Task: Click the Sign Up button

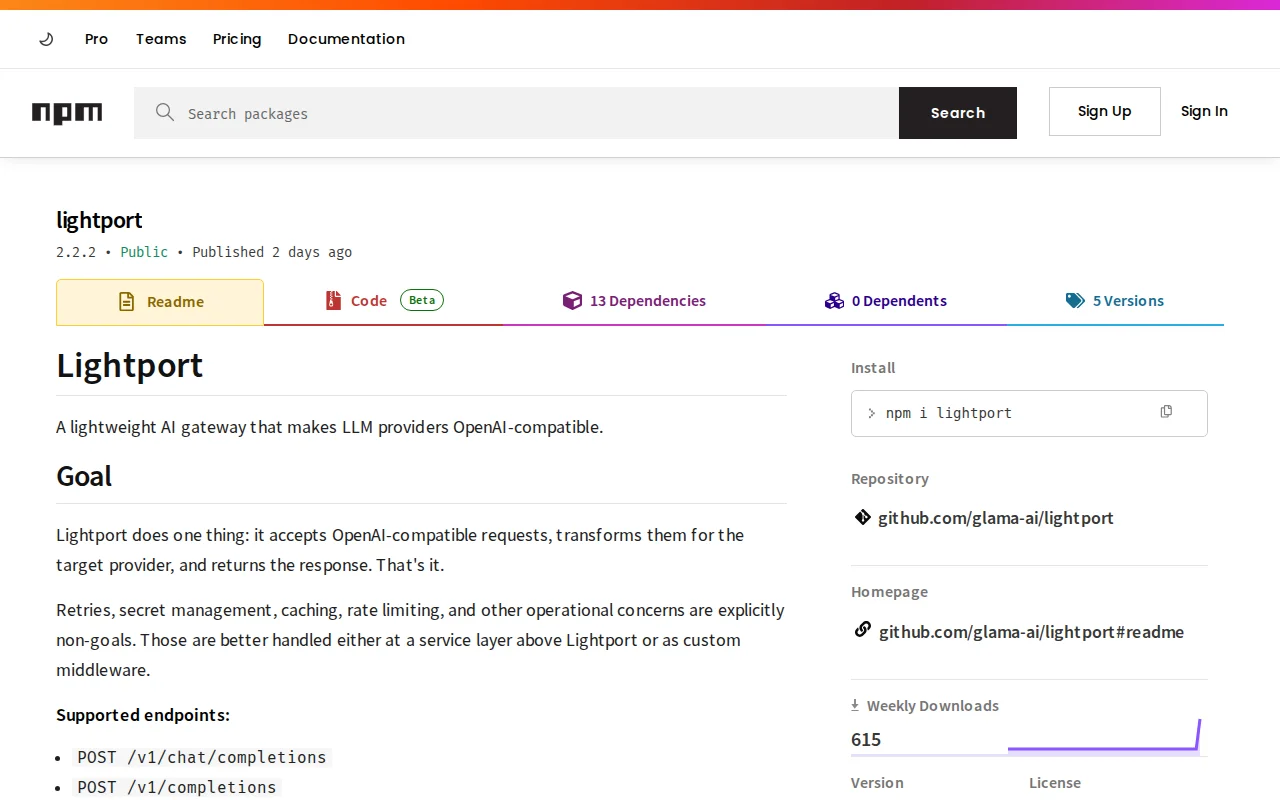Action: (1105, 111)
